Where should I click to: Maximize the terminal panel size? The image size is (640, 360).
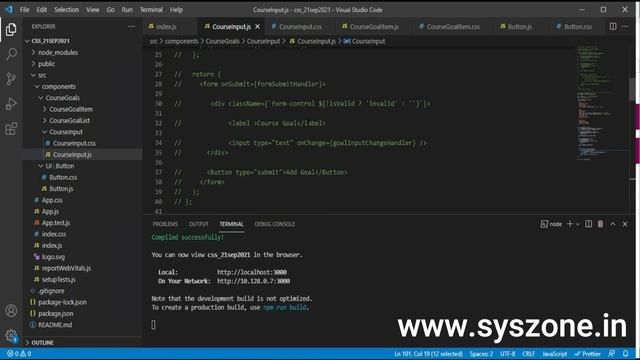613,224
